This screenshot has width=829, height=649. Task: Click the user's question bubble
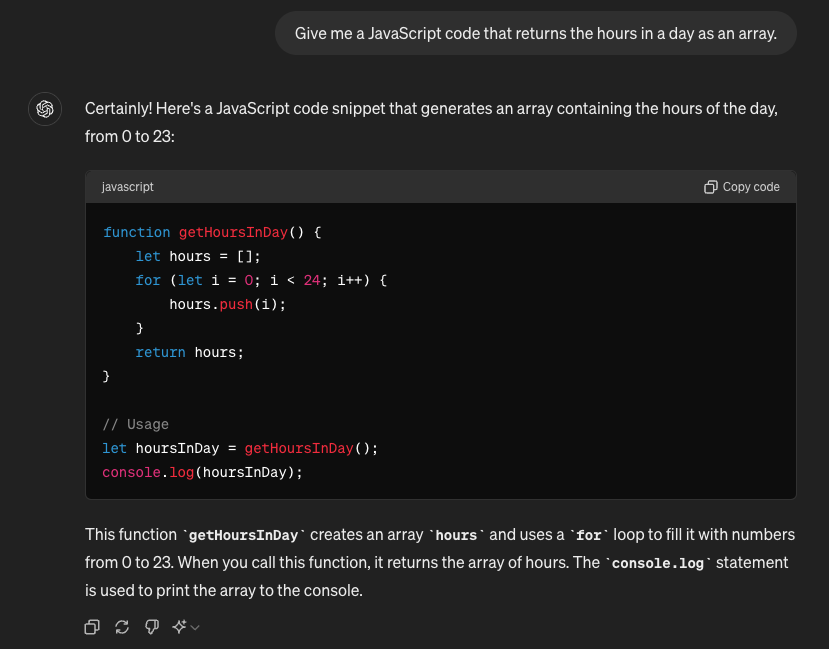click(536, 33)
